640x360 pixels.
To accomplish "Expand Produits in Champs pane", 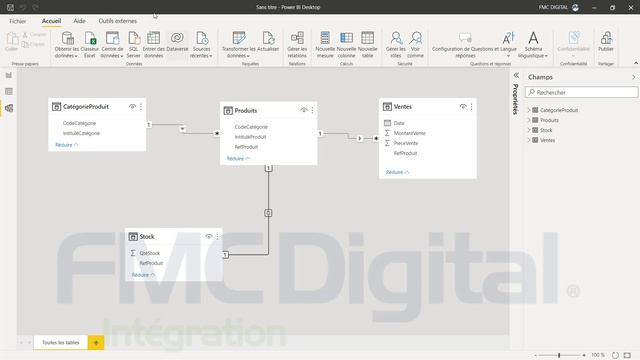I will 529,120.
